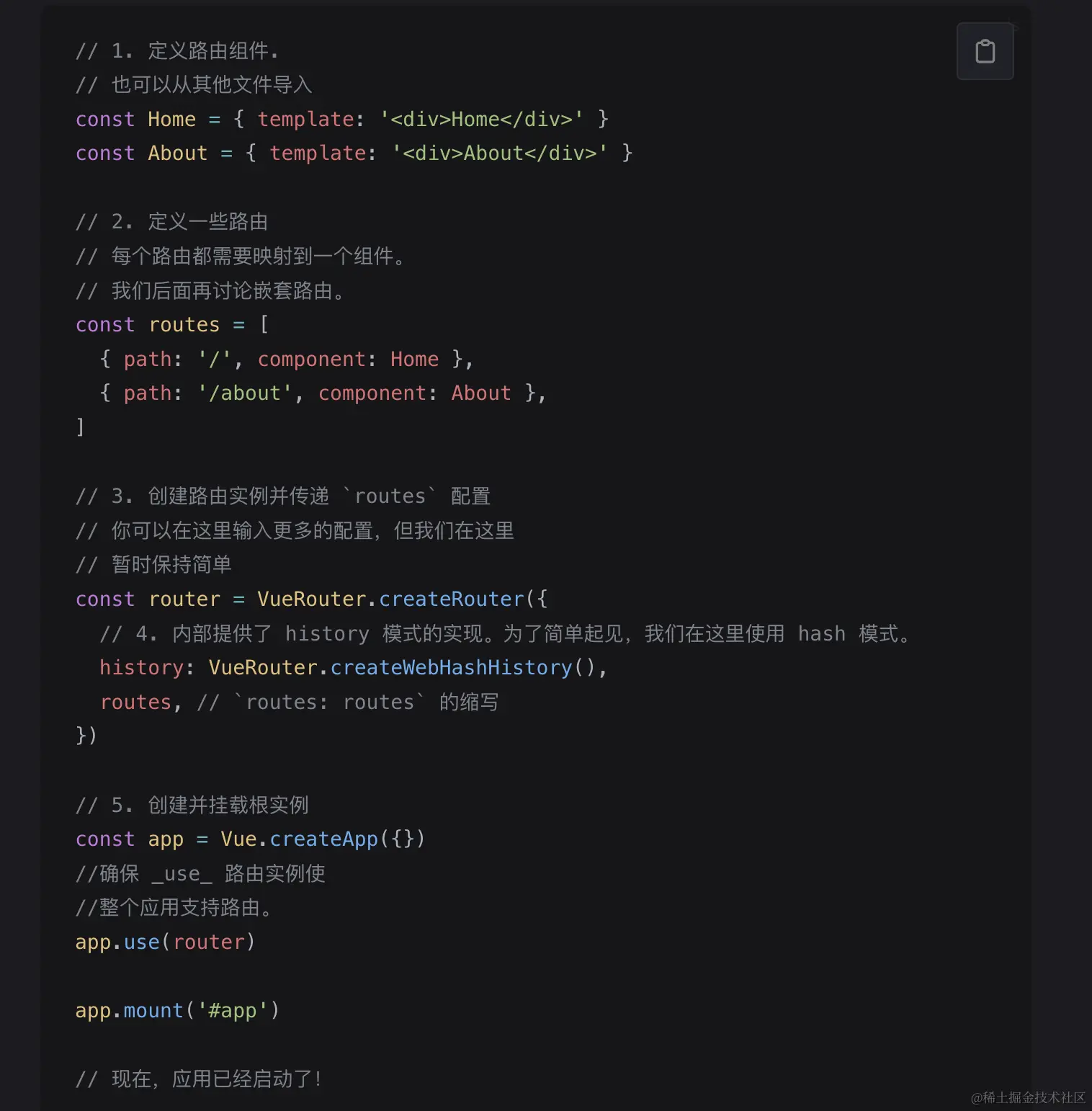Click the line with path: '/' component: Home
This screenshot has width=1092, height=1111.
coord(287,359)
